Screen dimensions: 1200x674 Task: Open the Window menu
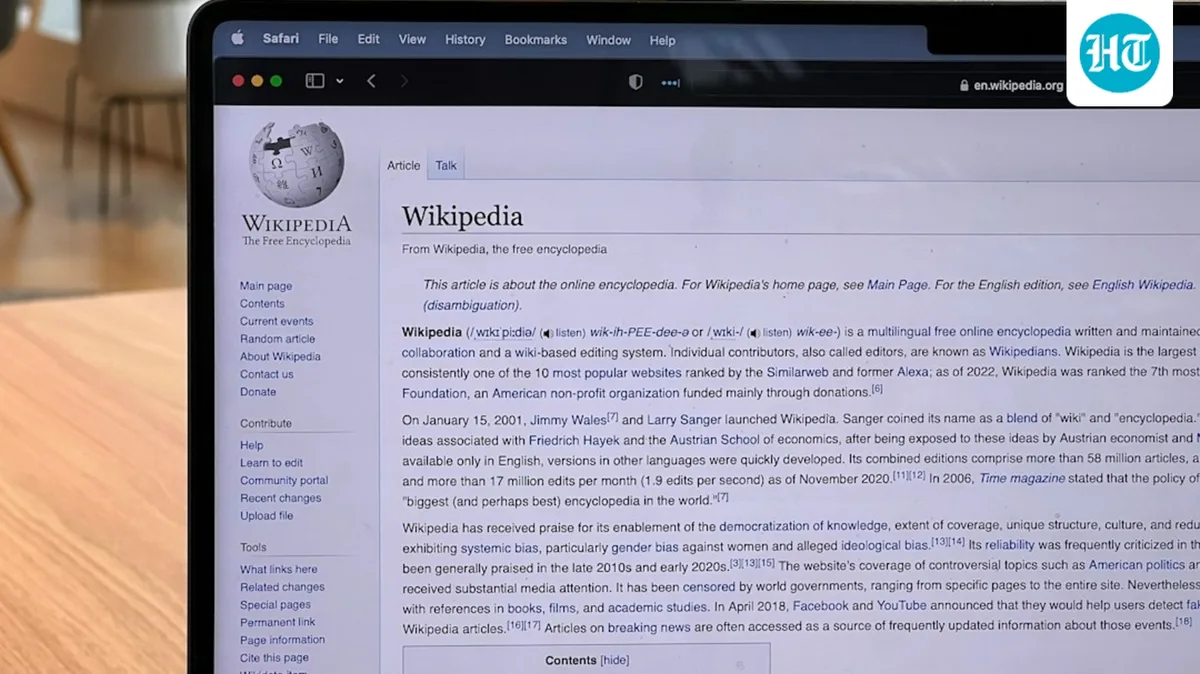pyautogui.click(x=608, y=40)
